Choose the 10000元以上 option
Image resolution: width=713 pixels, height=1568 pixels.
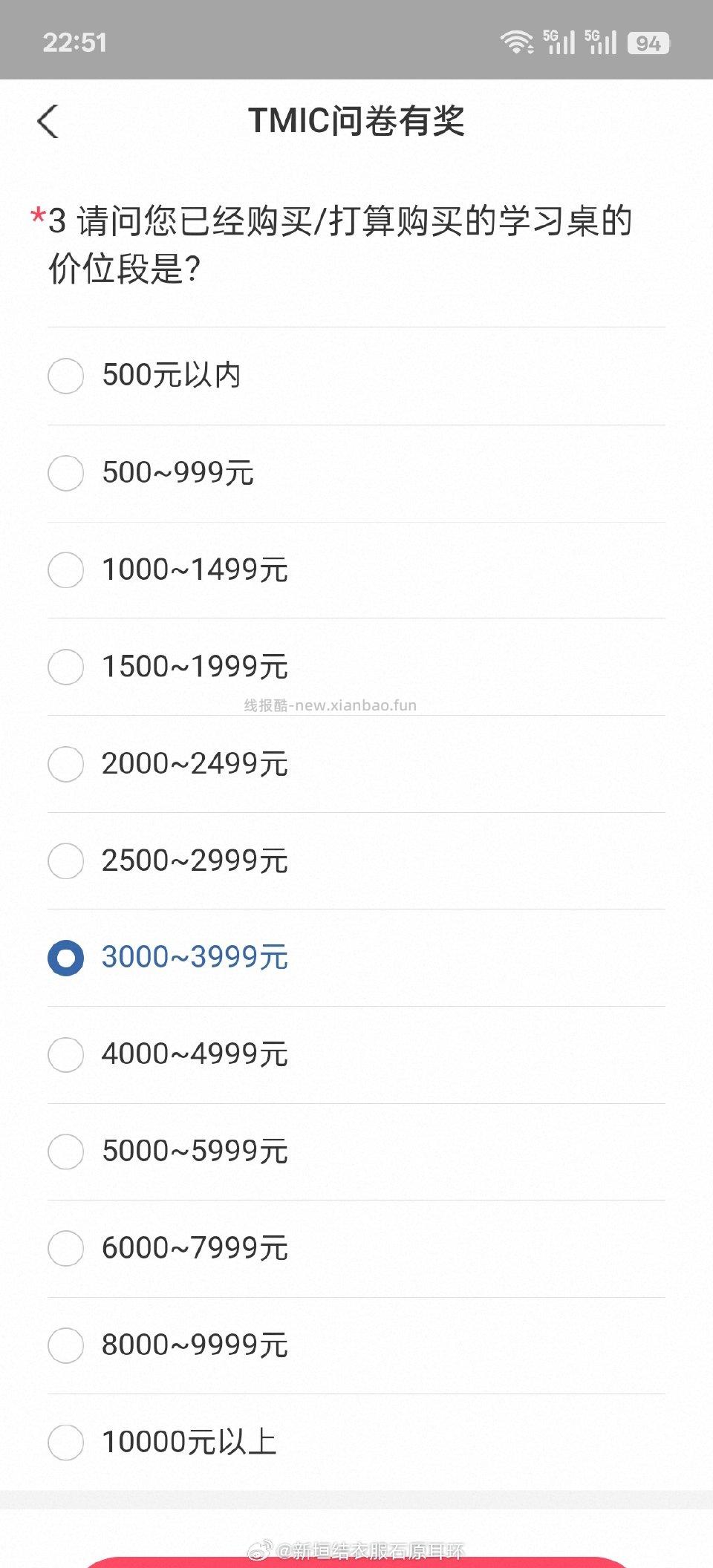65,1443
